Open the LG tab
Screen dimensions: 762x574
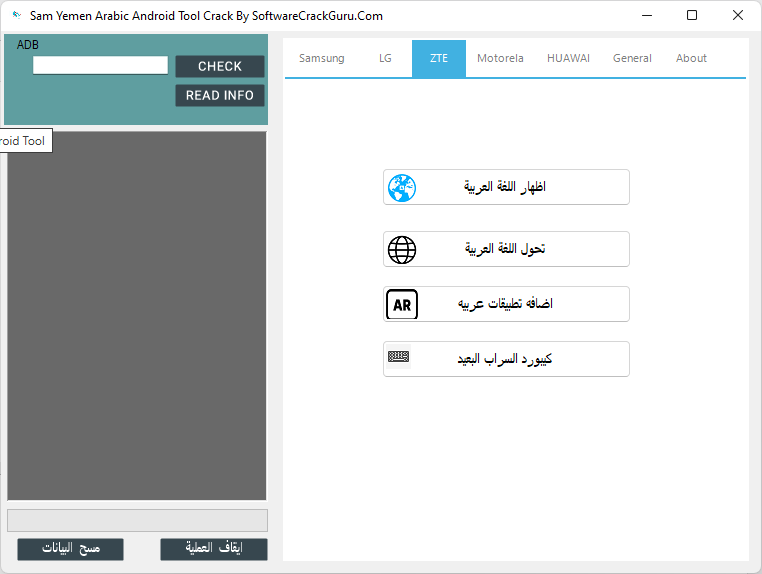[385, 58]
